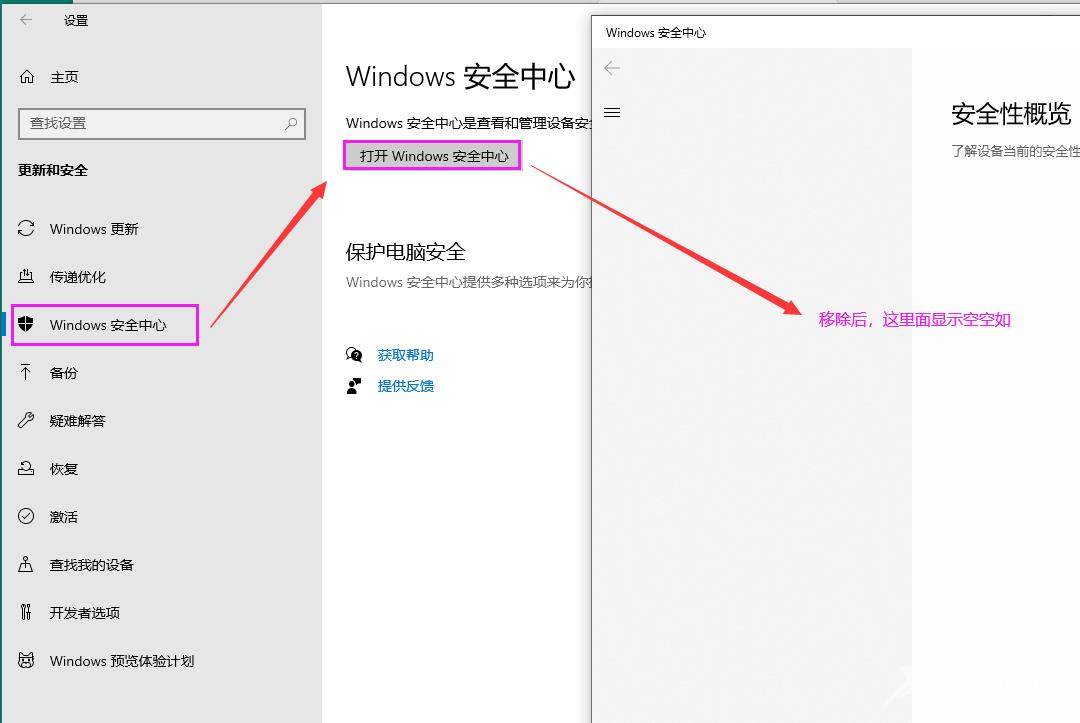Screen dimensions: 1080x723
Task: Click the 设置 window title text
Action: [x=76, y=21]
